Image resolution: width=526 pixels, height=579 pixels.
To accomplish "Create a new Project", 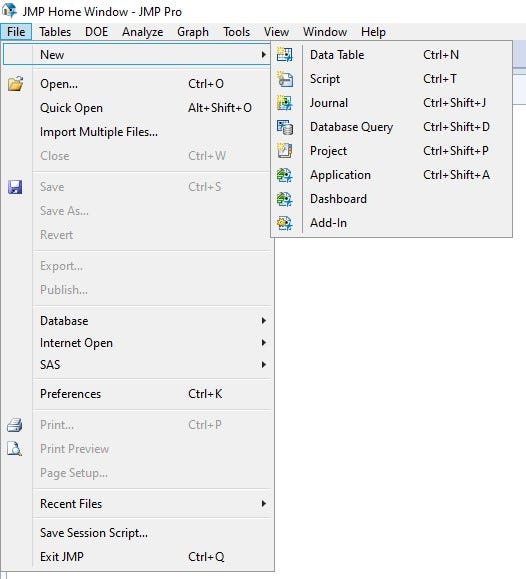I will [392, 151].
